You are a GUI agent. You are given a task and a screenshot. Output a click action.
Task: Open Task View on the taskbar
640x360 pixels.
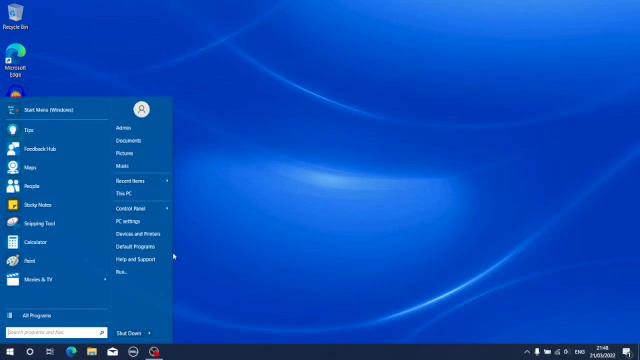tap(50, 352)
